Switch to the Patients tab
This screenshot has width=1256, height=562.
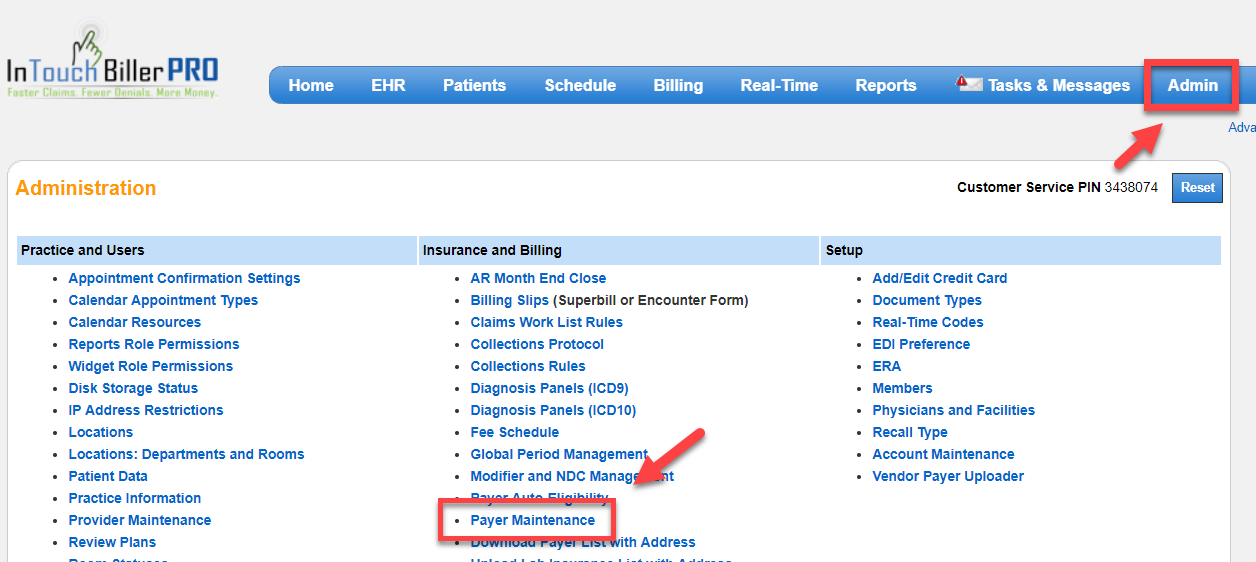[474, 85]
